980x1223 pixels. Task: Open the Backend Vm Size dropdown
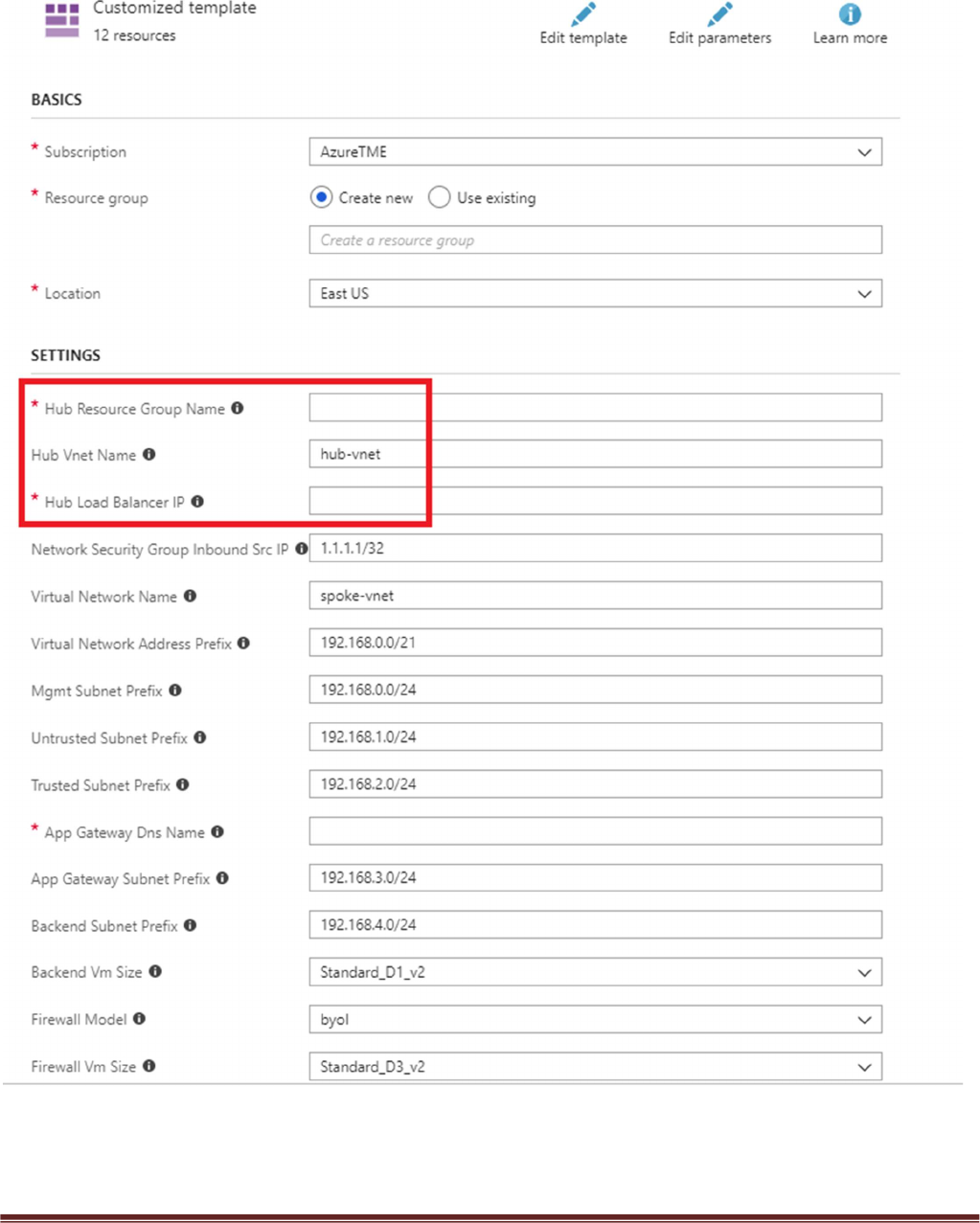coord(595,972)
